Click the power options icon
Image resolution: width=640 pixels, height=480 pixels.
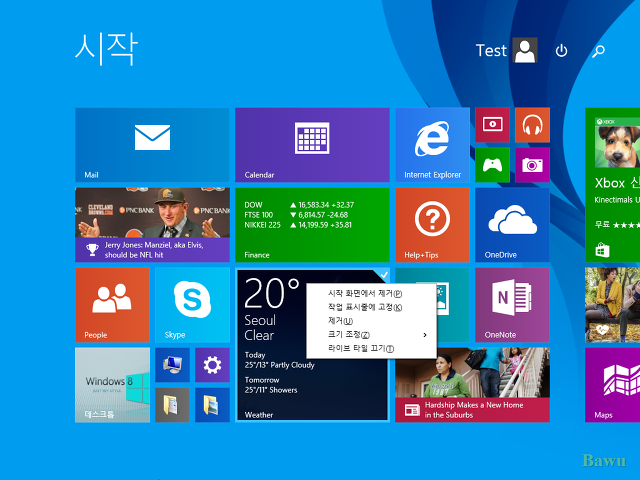[562, 51]
